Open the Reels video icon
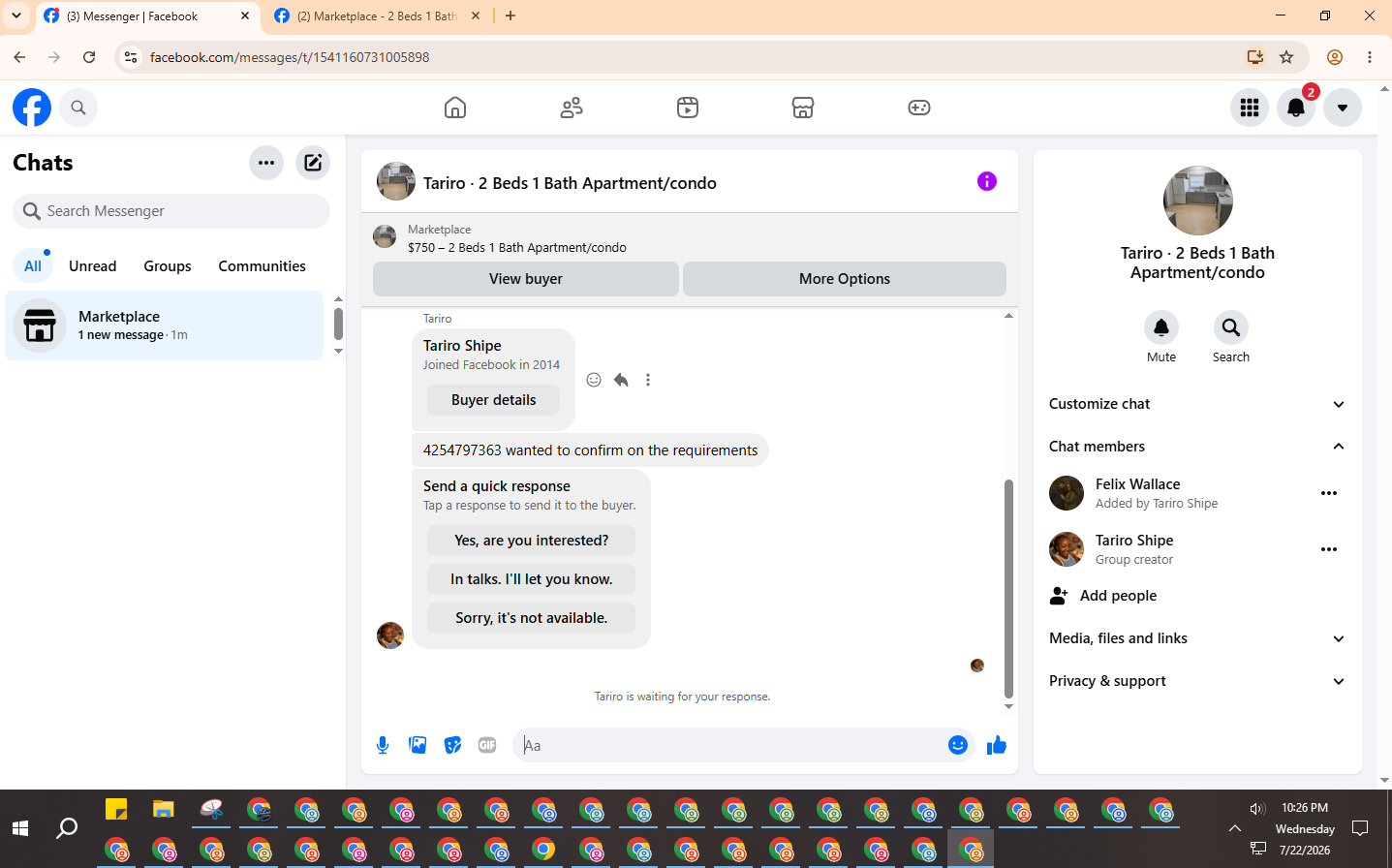Image resolution: width=1392 pixels, height=868 pixels. click(x=688, y=108)
